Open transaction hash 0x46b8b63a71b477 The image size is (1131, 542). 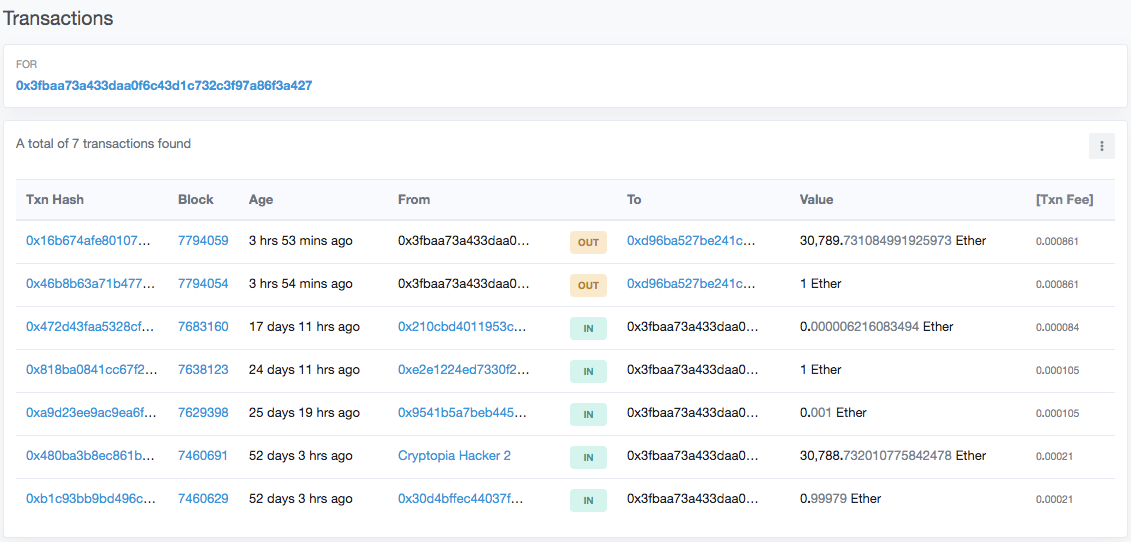pos(90,284)
